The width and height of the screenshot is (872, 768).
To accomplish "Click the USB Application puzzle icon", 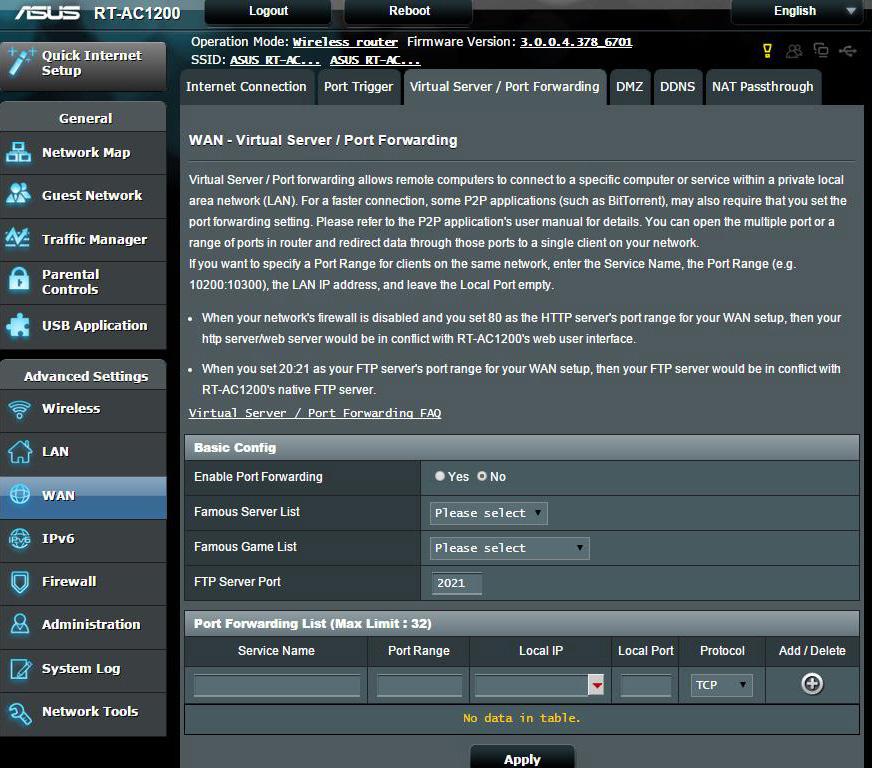I will click(x=18, y=325).
